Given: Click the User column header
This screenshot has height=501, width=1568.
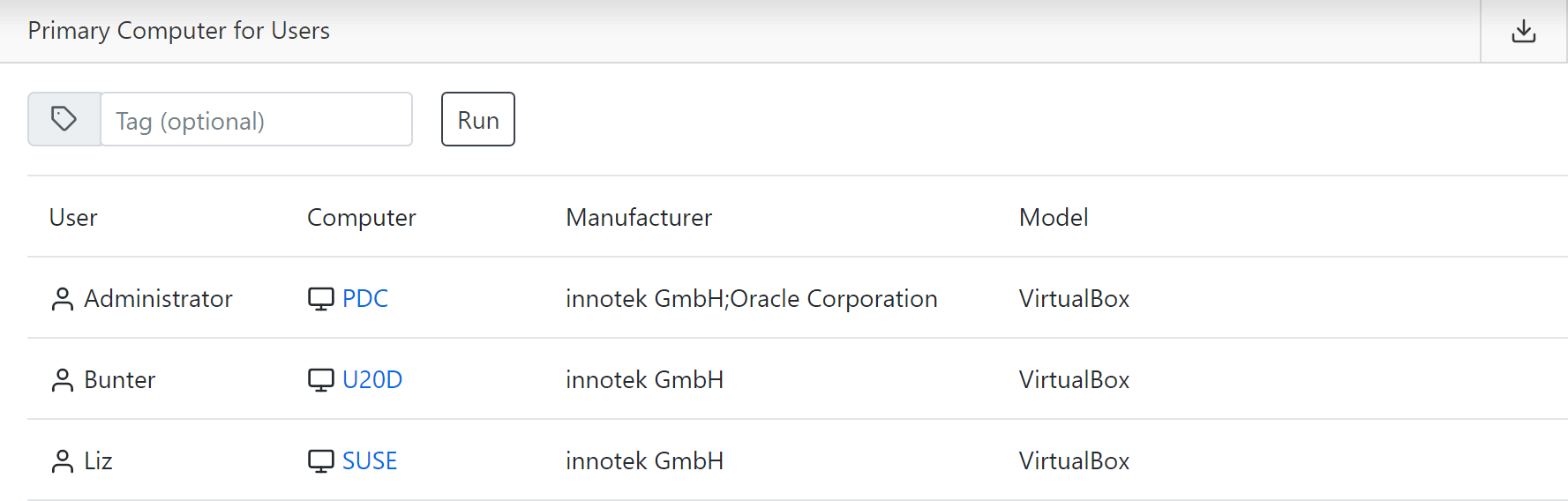Looking at the screenshot, I should point(73,218).
